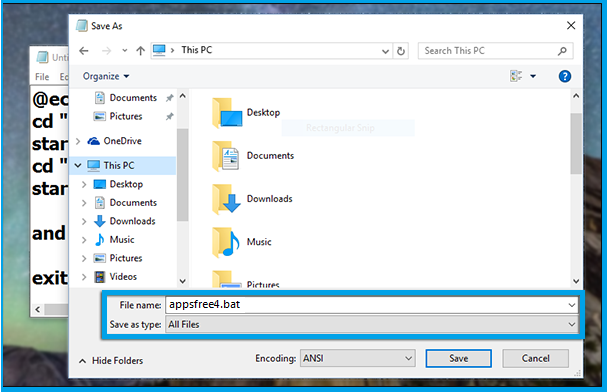Screen dimensions: 607x392
Task: Click the Back arrow in Save As
Action: point(84,51)
